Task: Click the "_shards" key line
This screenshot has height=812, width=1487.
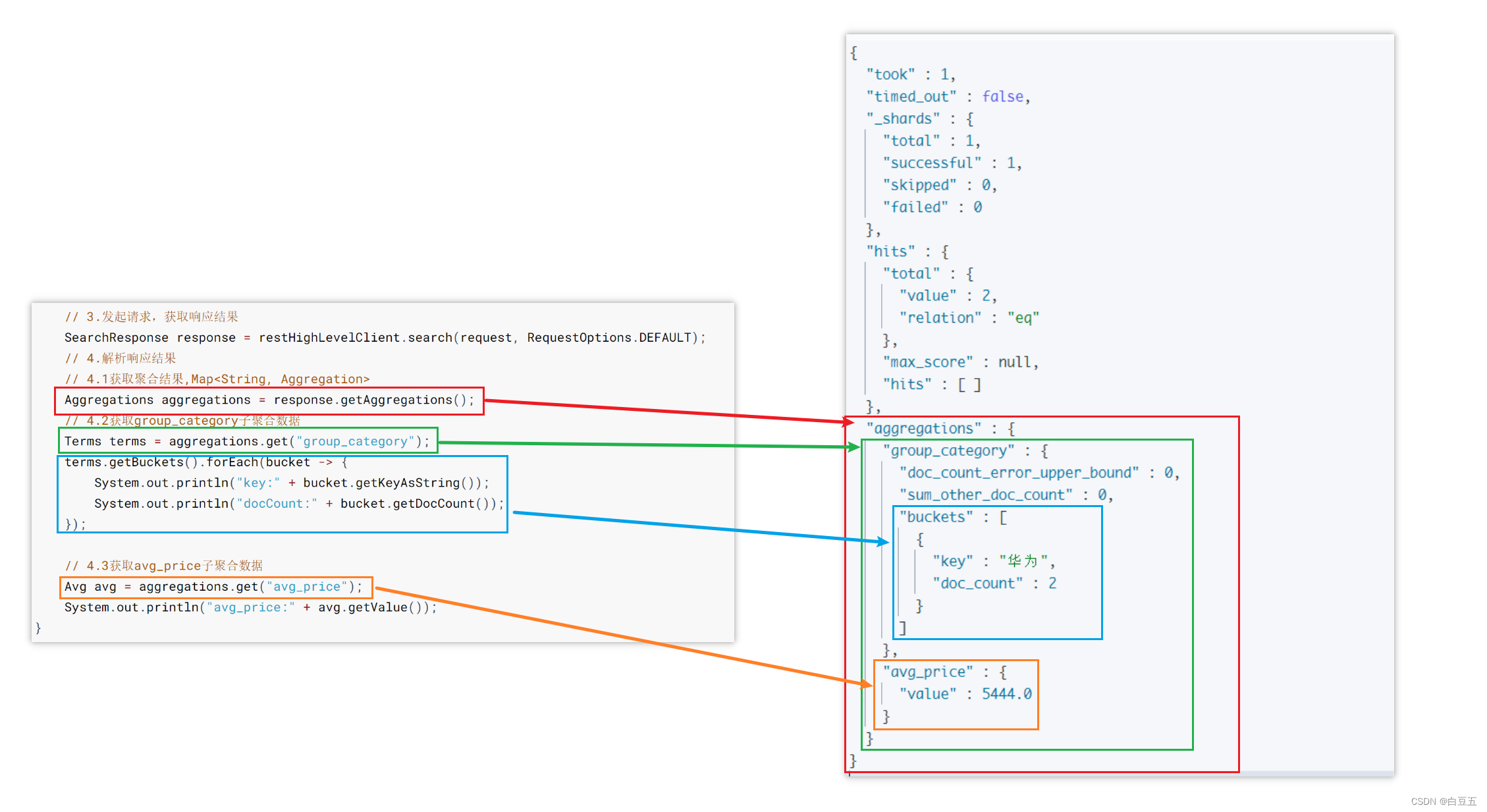Action: (920, 119)
